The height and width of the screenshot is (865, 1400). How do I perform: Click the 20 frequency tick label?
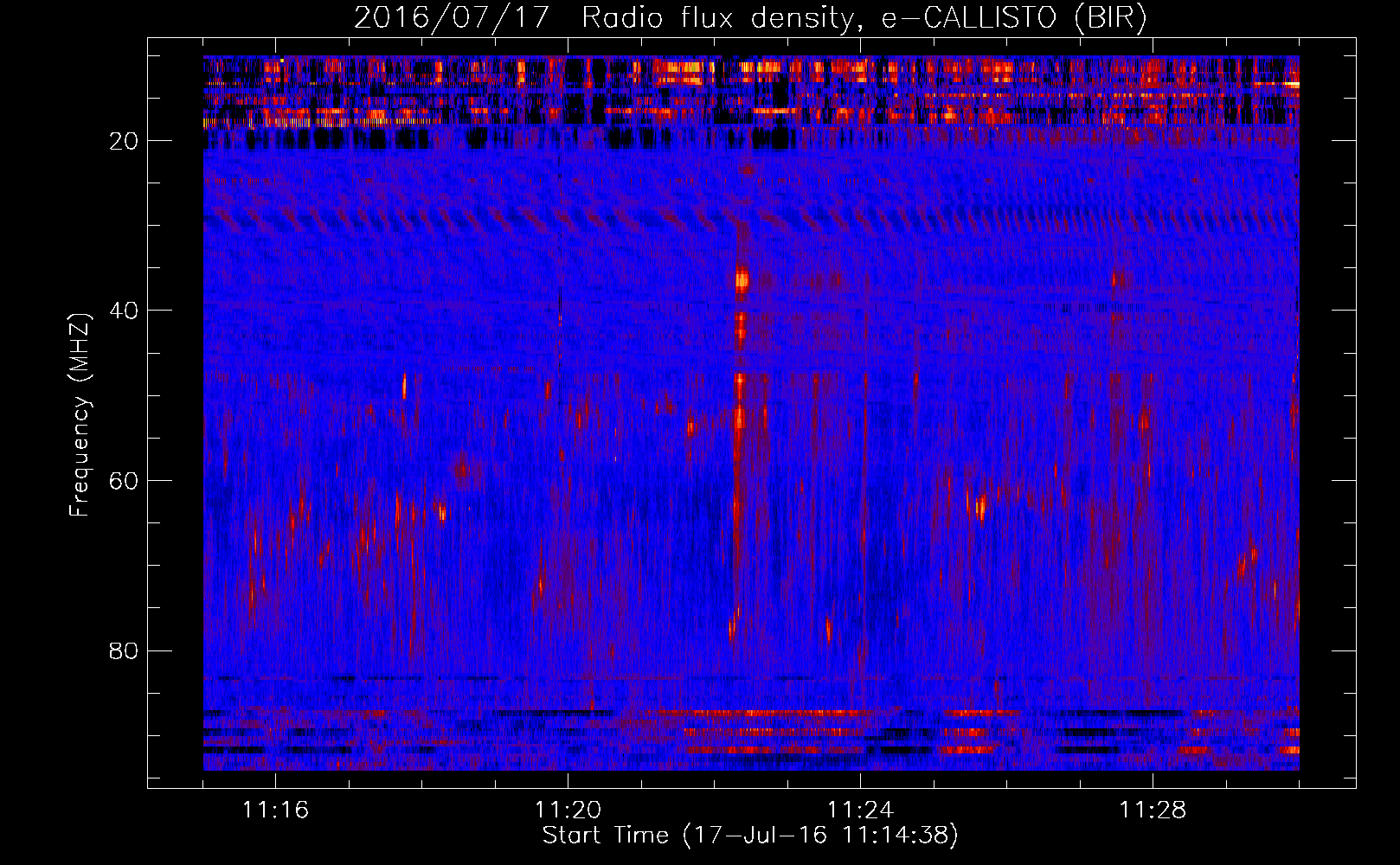(x=124, y=141)
